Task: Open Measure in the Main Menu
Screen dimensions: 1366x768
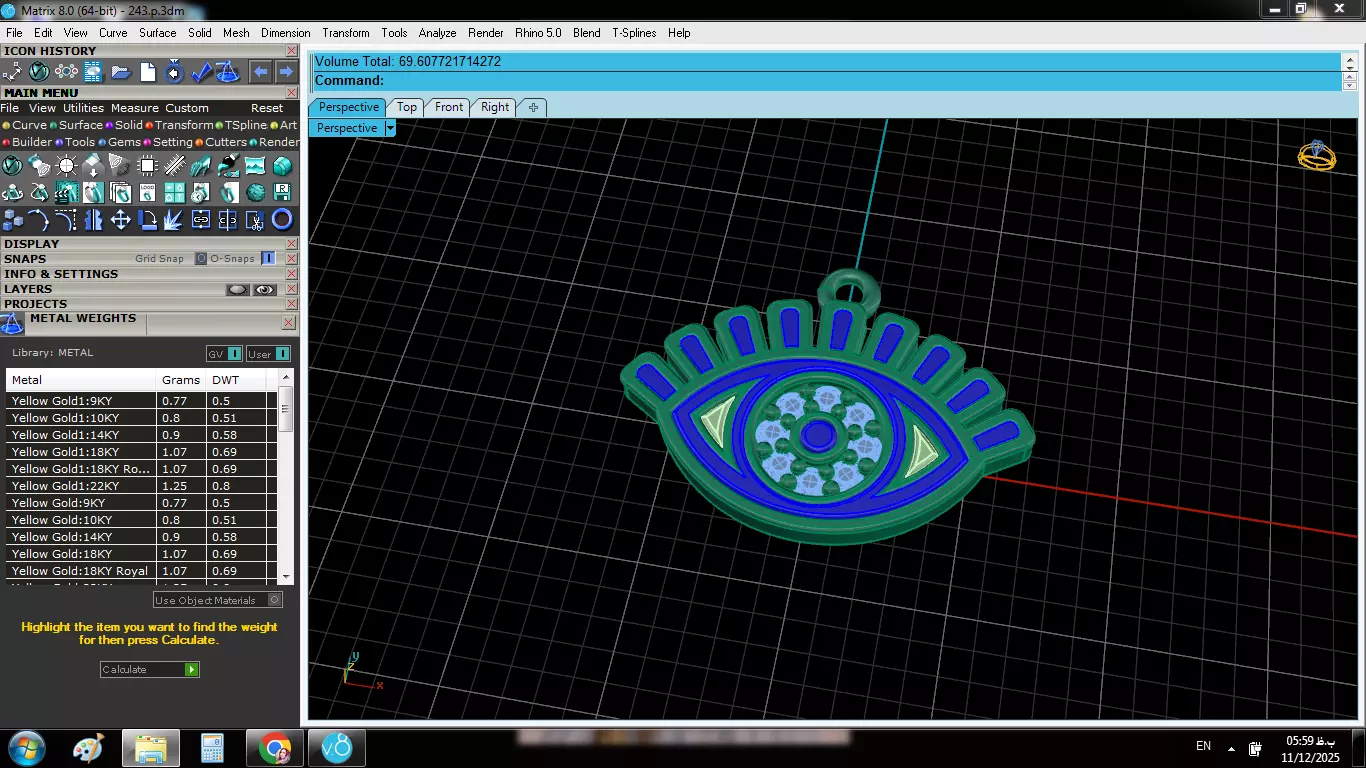Action: pyautogui.click(x=135, y=108)
